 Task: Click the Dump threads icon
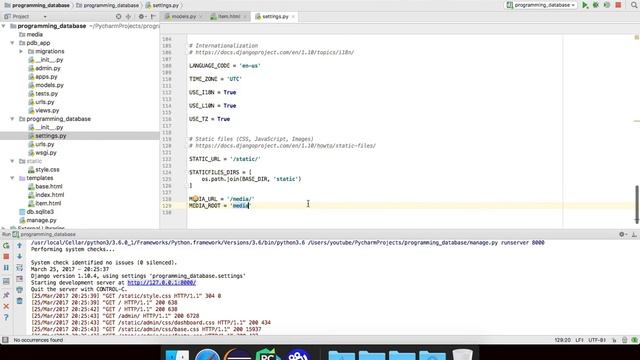pyautogui.click(x=6, y=281)
